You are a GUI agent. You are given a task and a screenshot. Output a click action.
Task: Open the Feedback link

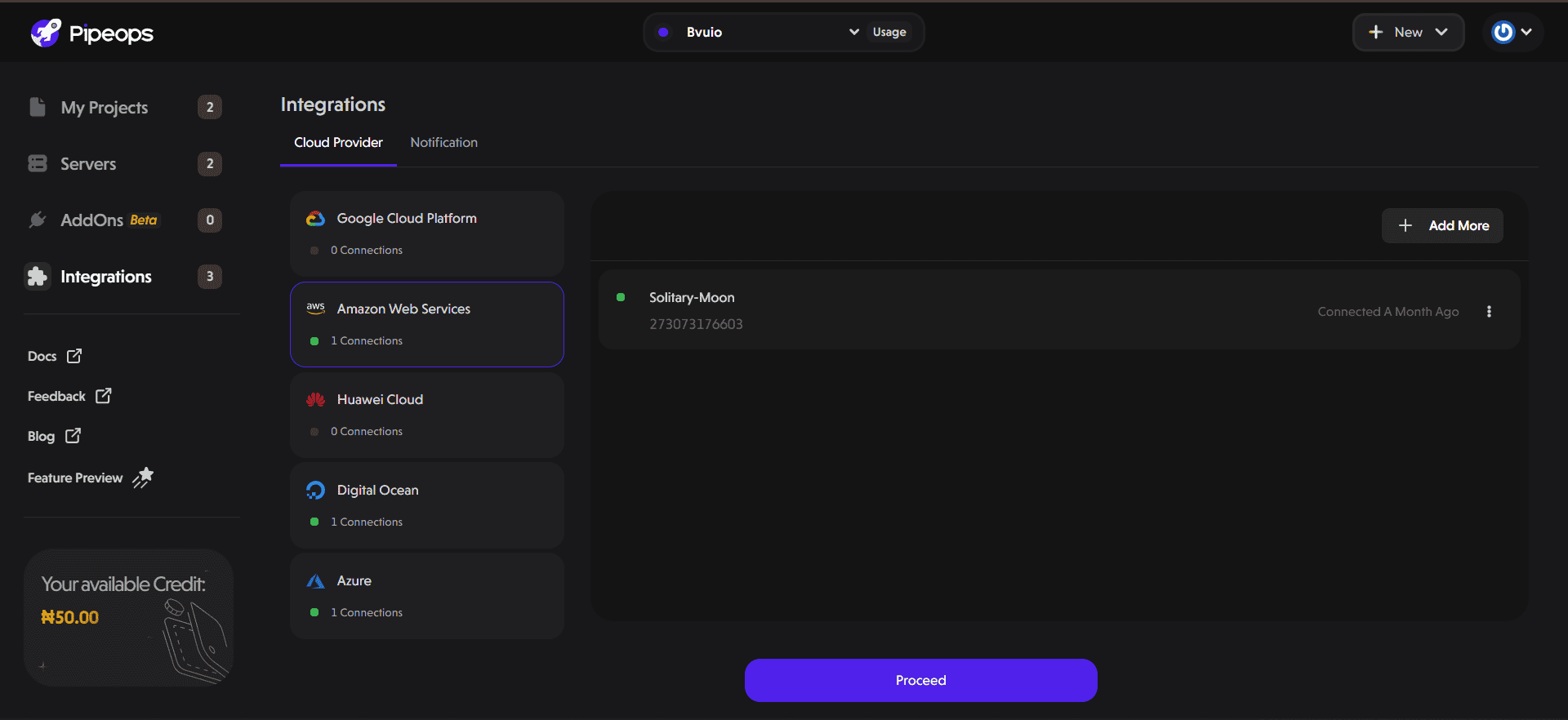69,396
